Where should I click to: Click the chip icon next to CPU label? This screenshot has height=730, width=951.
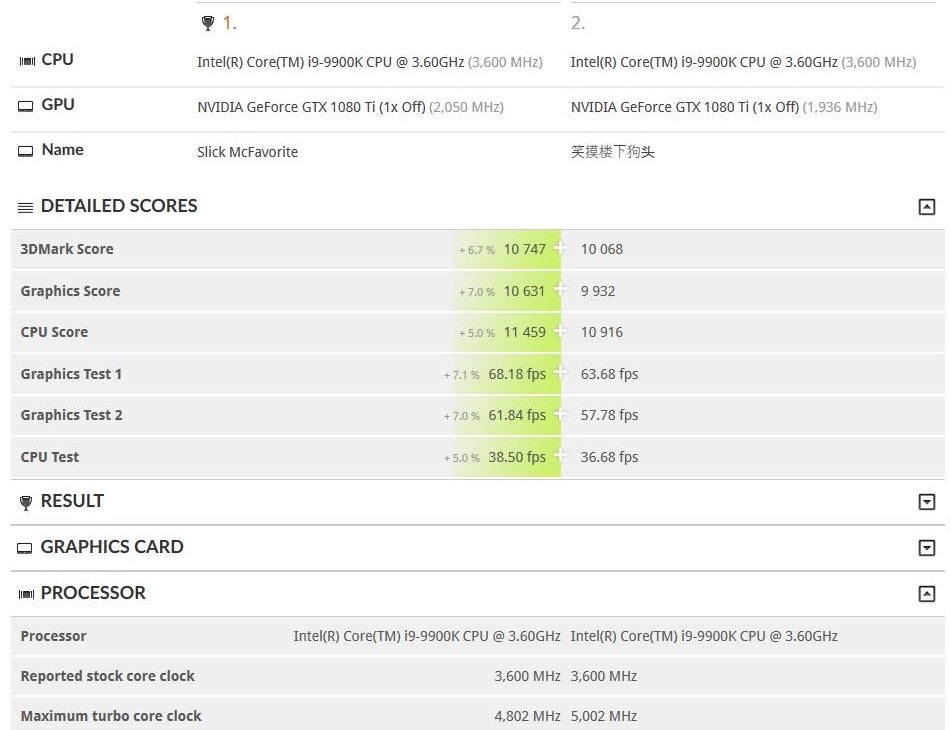(x=26, y=60)
